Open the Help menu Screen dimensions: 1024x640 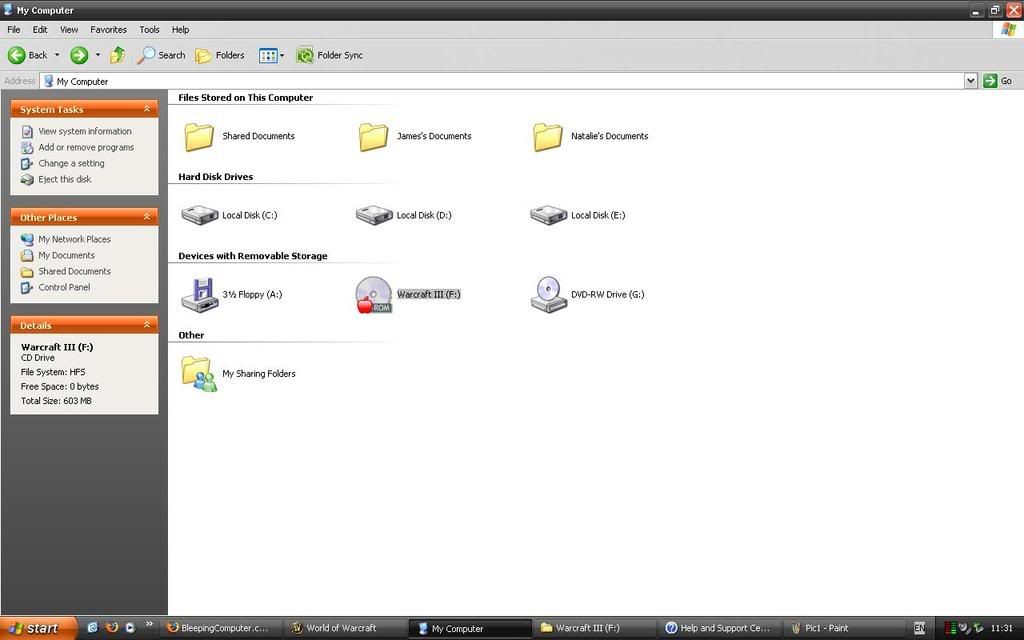[x=180, y=29]
